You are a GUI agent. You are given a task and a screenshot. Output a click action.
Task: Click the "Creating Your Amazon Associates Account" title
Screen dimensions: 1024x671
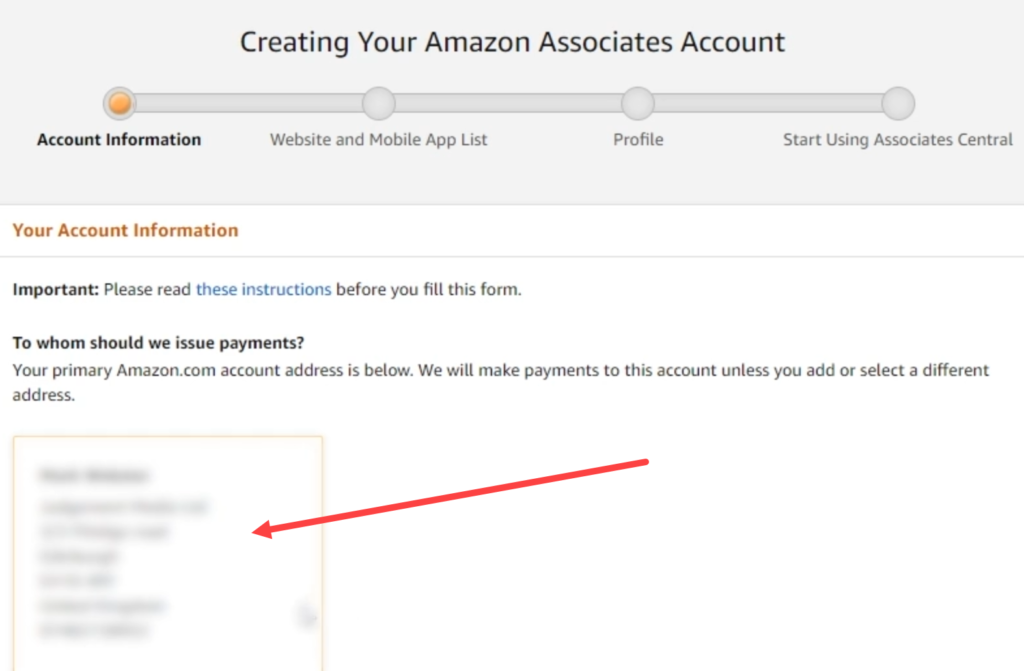[x=512, y=43]
